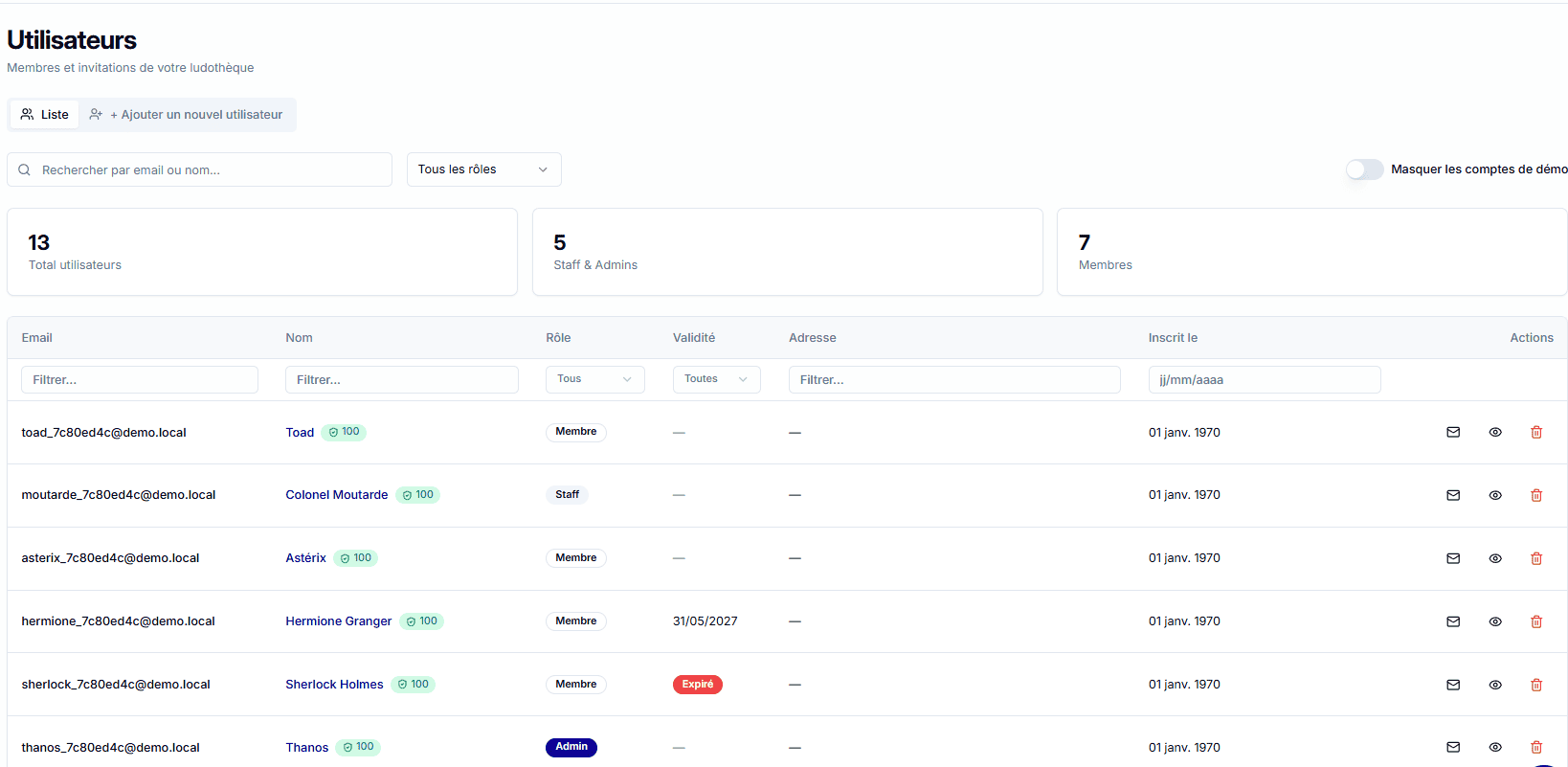
Task: Open the Rôle column filter dropdown
Action: click(594, 379)
